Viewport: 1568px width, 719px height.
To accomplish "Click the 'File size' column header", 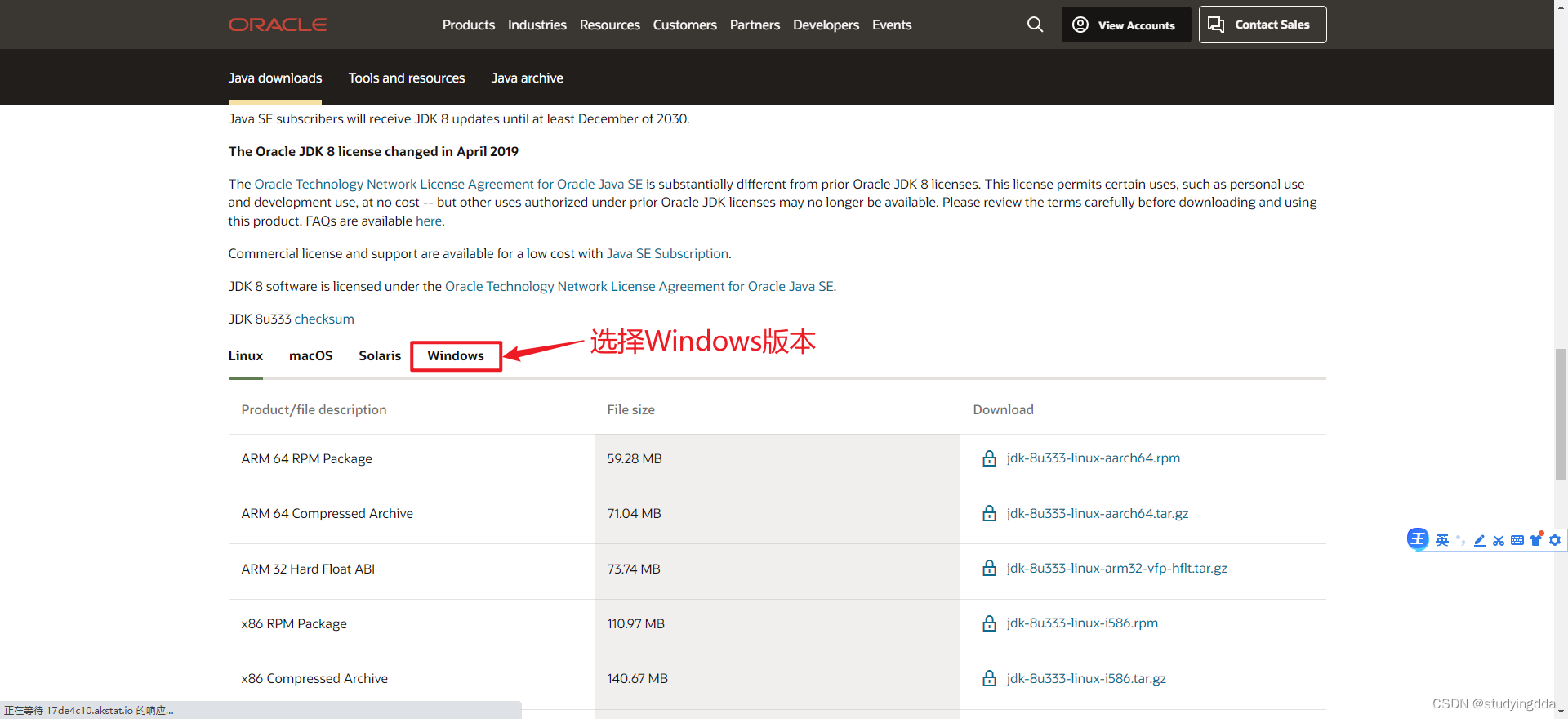I will (630, 410).
